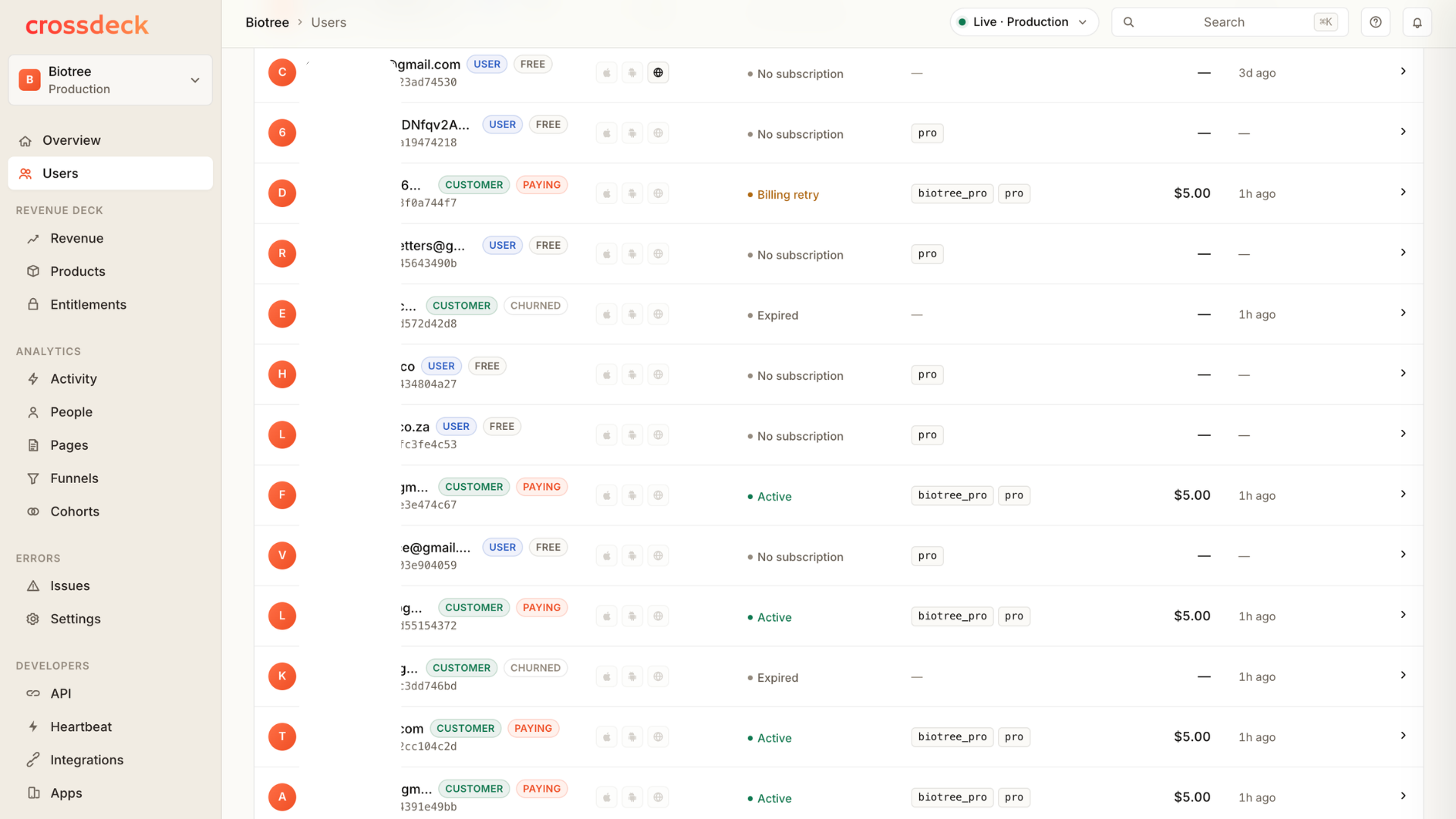
Task: Click the CHURNED badge in row 572d42d8
Action: [x=535, y=306]
